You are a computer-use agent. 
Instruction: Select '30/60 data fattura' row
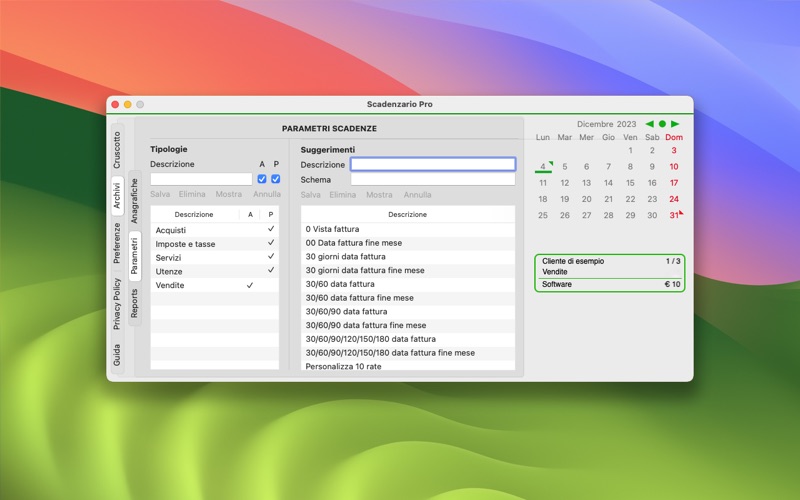(408, 284)
